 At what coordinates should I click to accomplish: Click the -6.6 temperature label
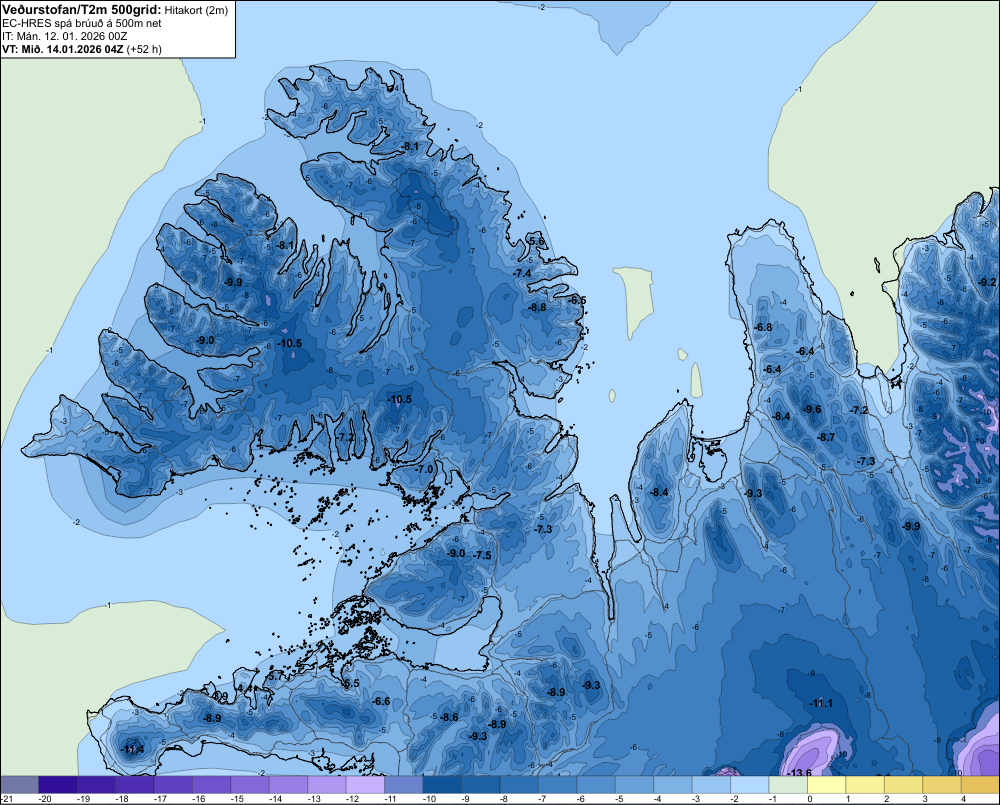(x=381, y=701)
